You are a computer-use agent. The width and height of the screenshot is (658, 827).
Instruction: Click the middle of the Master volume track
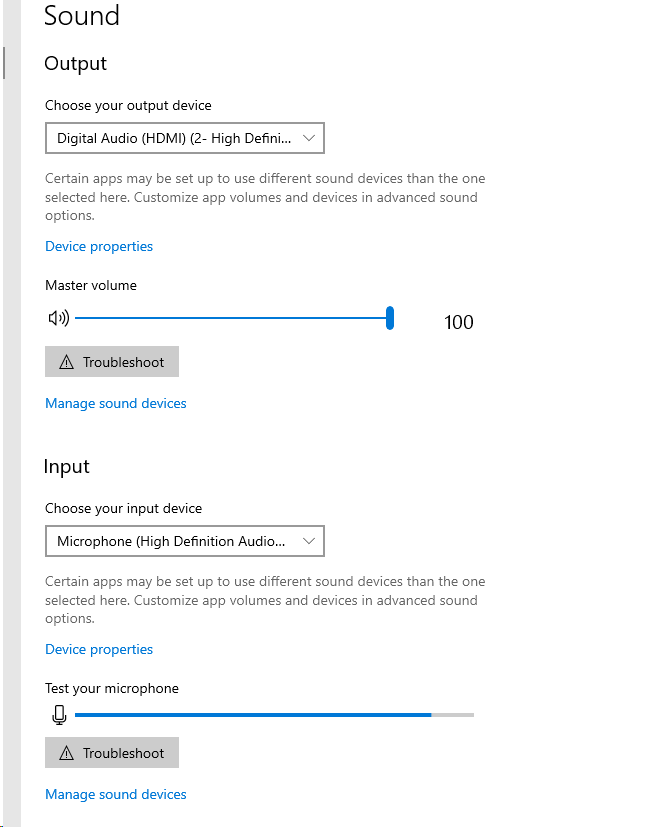(233, 318)
